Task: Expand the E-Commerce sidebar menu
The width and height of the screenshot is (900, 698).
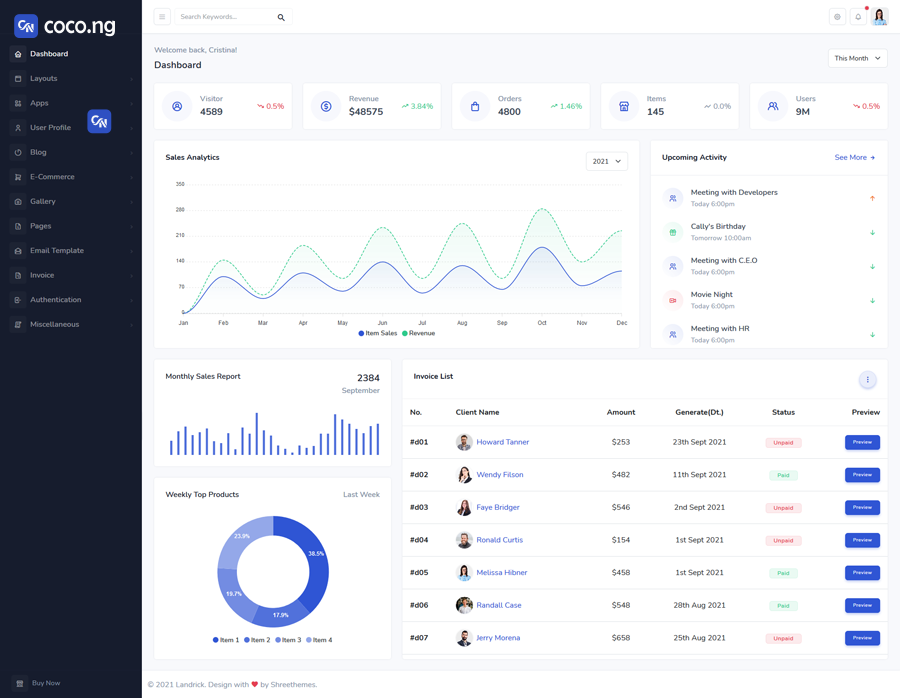Action: coord(52,177)
